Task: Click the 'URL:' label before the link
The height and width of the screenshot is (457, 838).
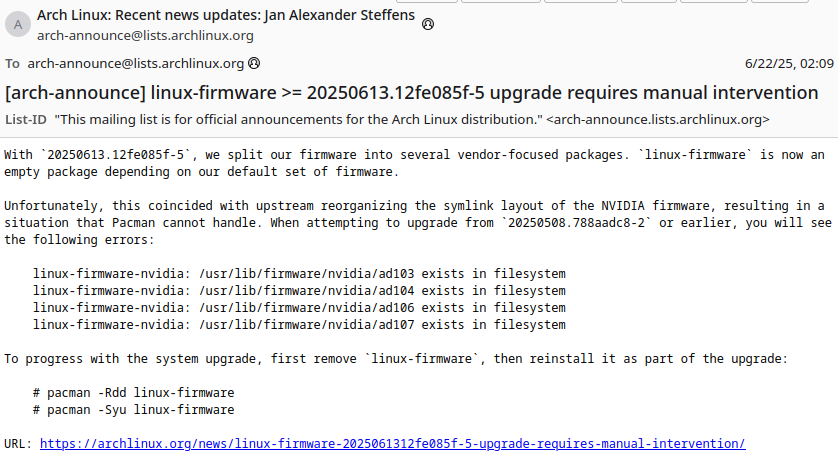Action: (18, 444)
